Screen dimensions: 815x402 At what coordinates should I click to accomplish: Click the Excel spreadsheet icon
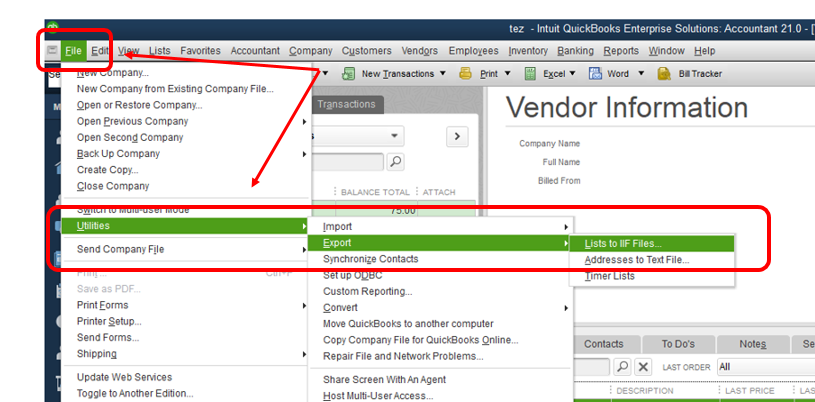tap(530, 74)
